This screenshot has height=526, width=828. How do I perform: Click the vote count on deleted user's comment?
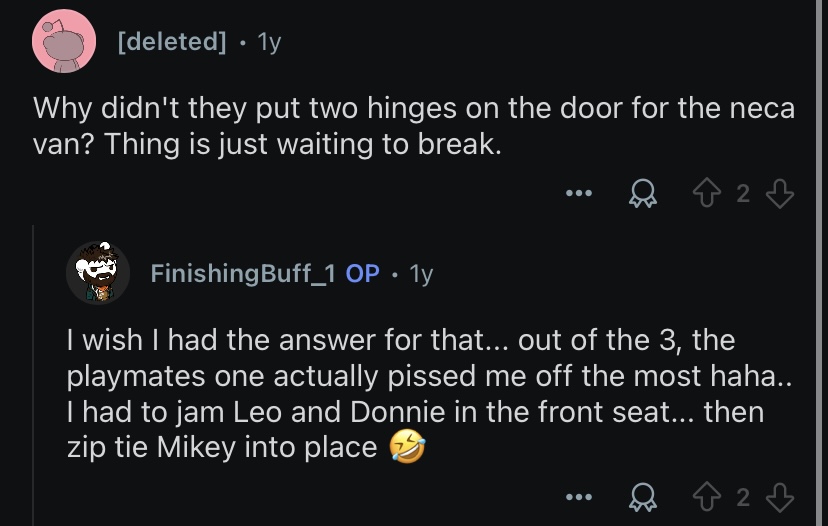(743, 194)
